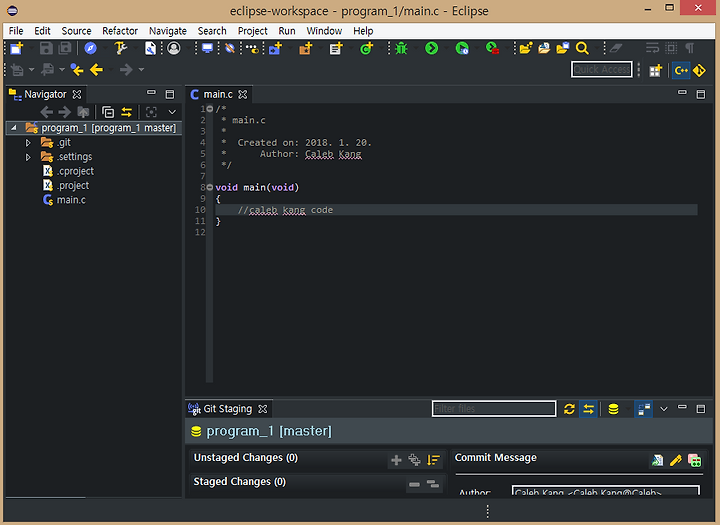Click the green bug Debug icon
The image size is (720, 525).
(x=401, y=48)
